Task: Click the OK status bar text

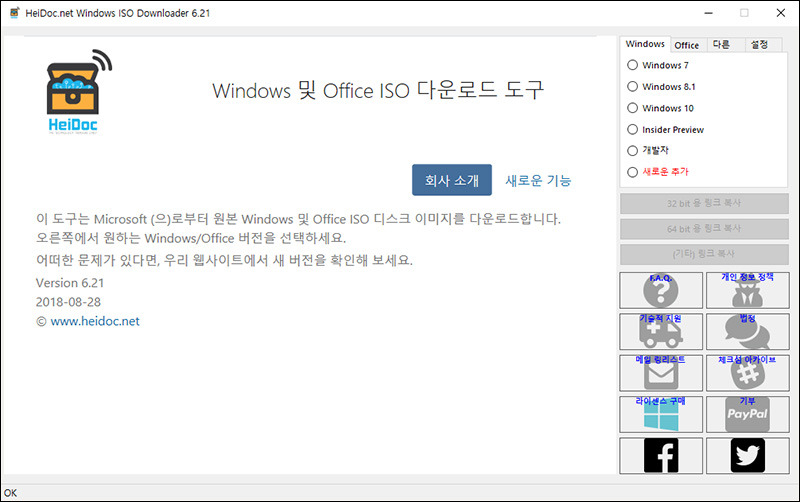Action: [10, 493]
